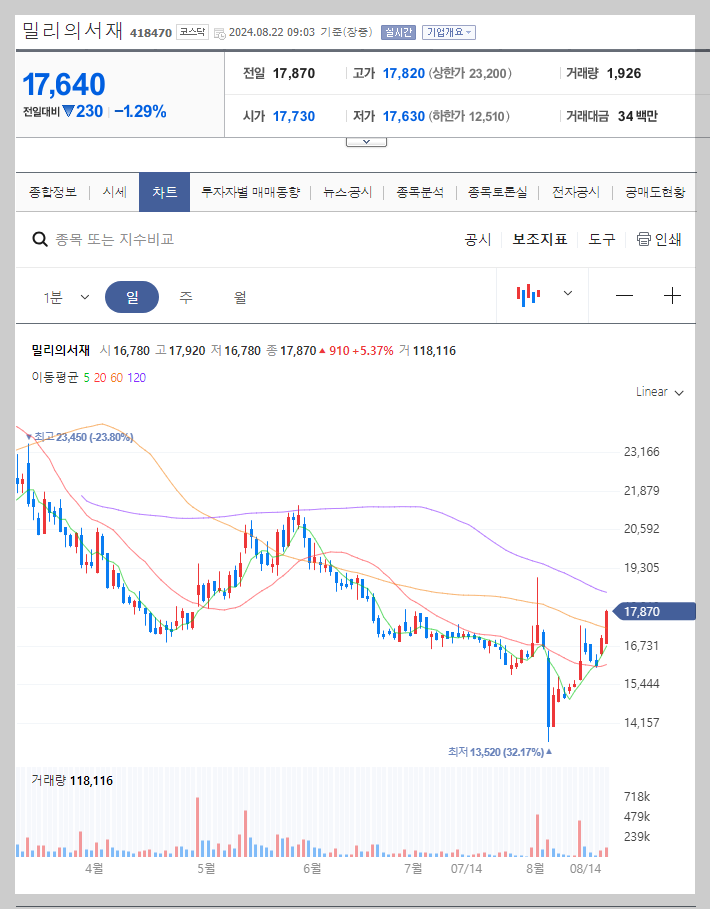
Task: Switch to the 시세 tab
Action: [114, 191]
